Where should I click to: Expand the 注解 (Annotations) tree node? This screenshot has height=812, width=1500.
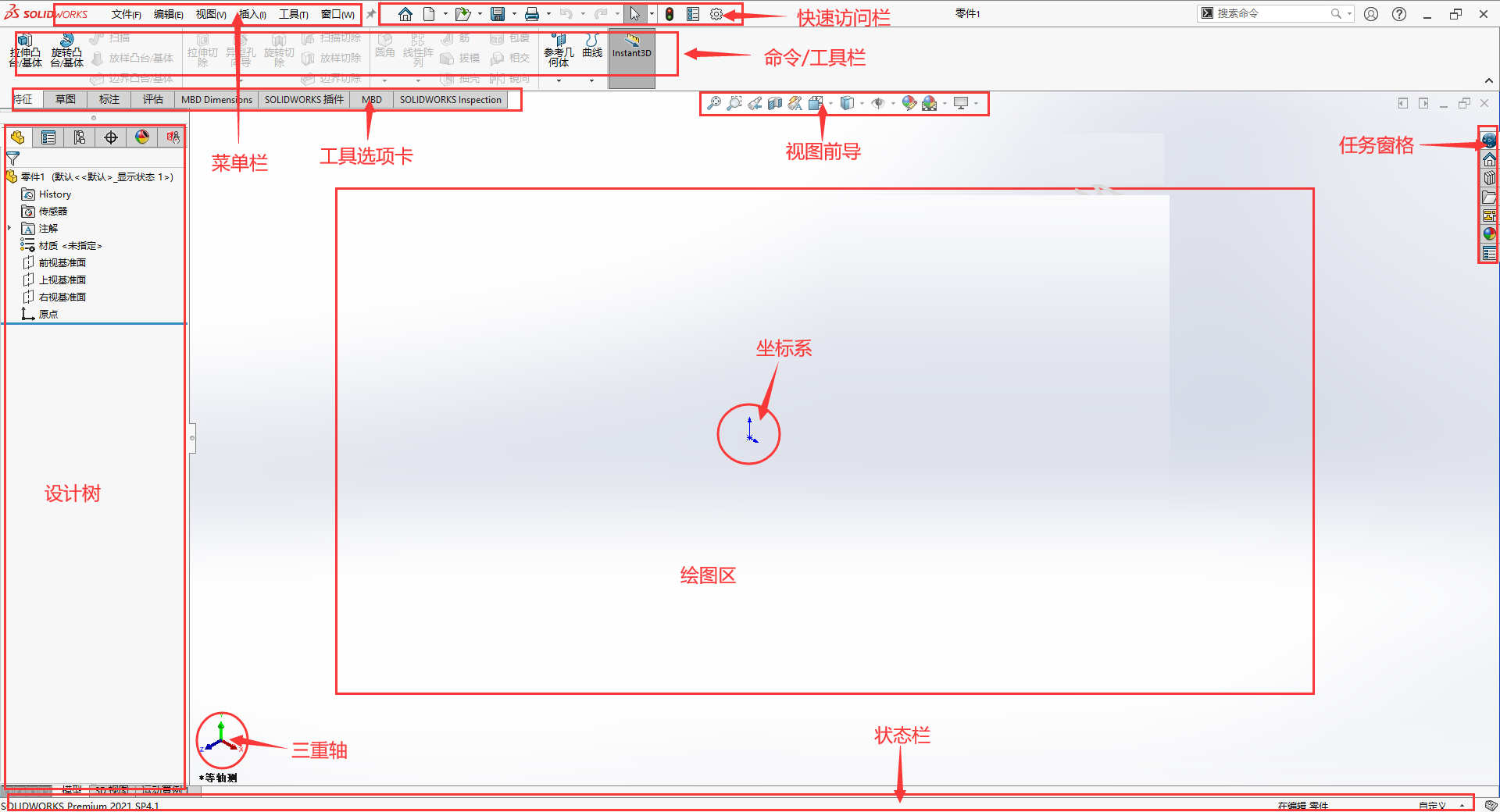(x=9, y=228)
